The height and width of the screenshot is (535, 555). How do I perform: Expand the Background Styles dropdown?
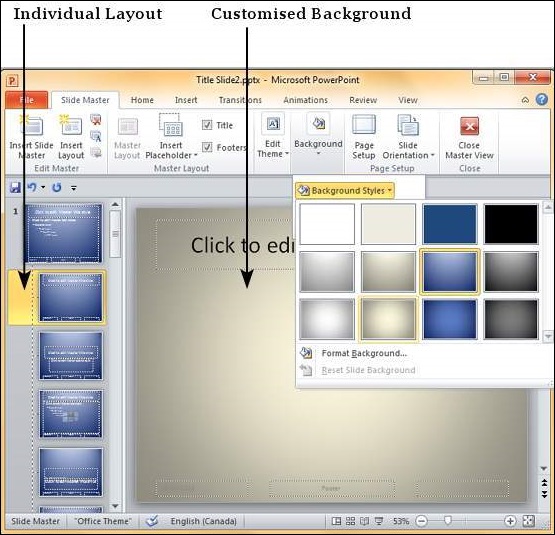345,190
